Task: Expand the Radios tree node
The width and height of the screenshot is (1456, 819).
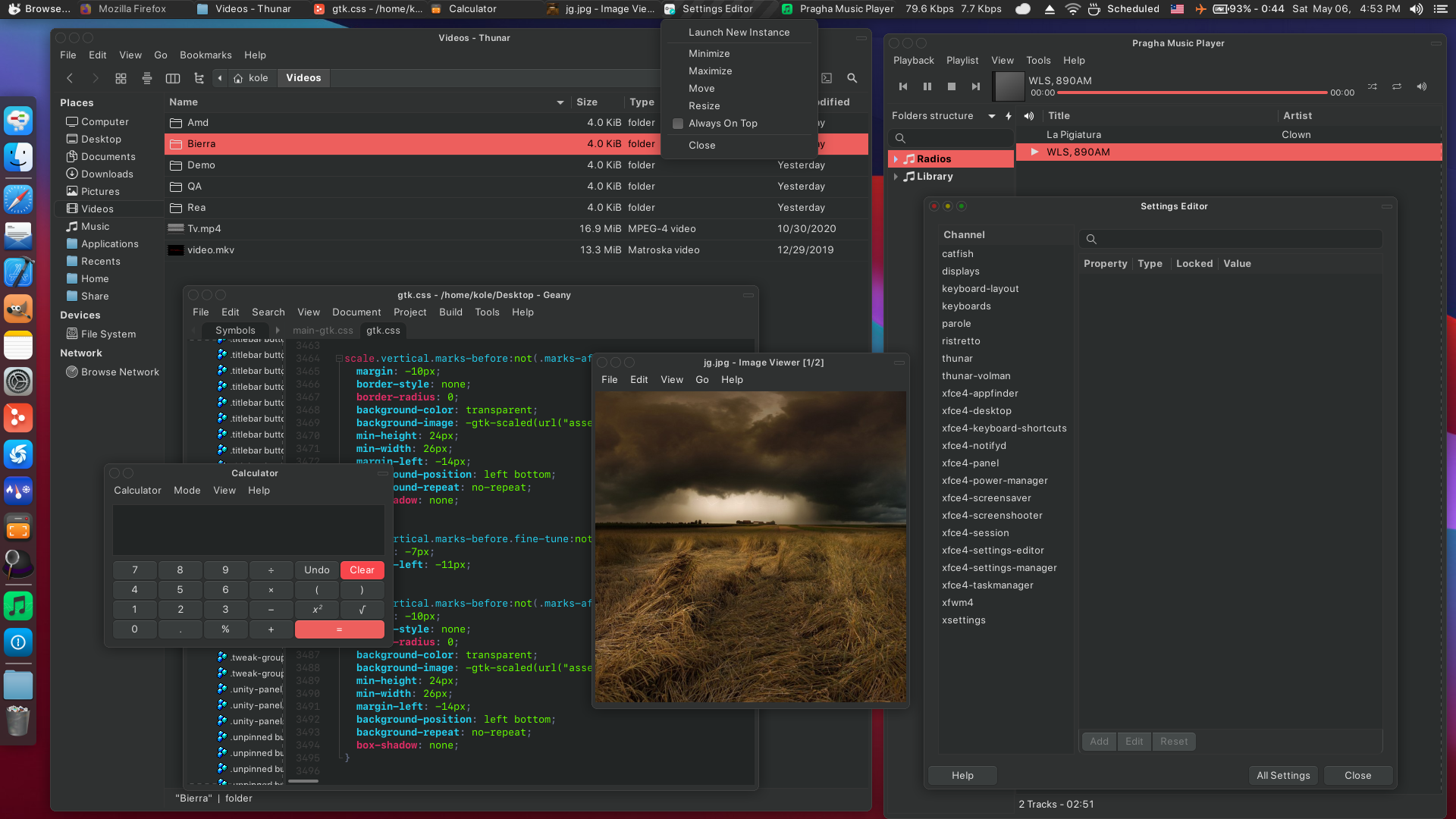Action: (x=896, y=159)
